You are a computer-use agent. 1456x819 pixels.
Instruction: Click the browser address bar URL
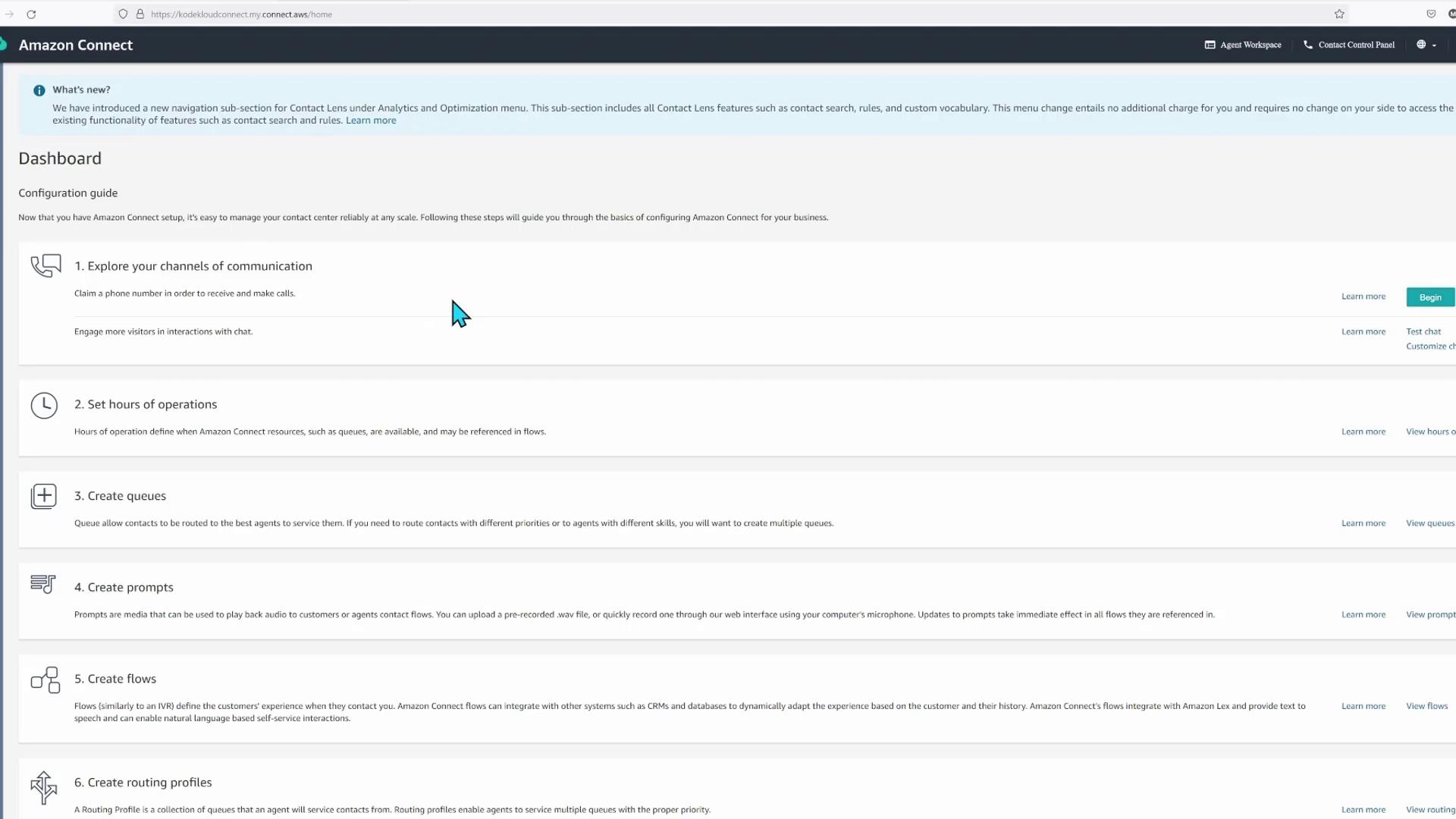coord(241,14)
